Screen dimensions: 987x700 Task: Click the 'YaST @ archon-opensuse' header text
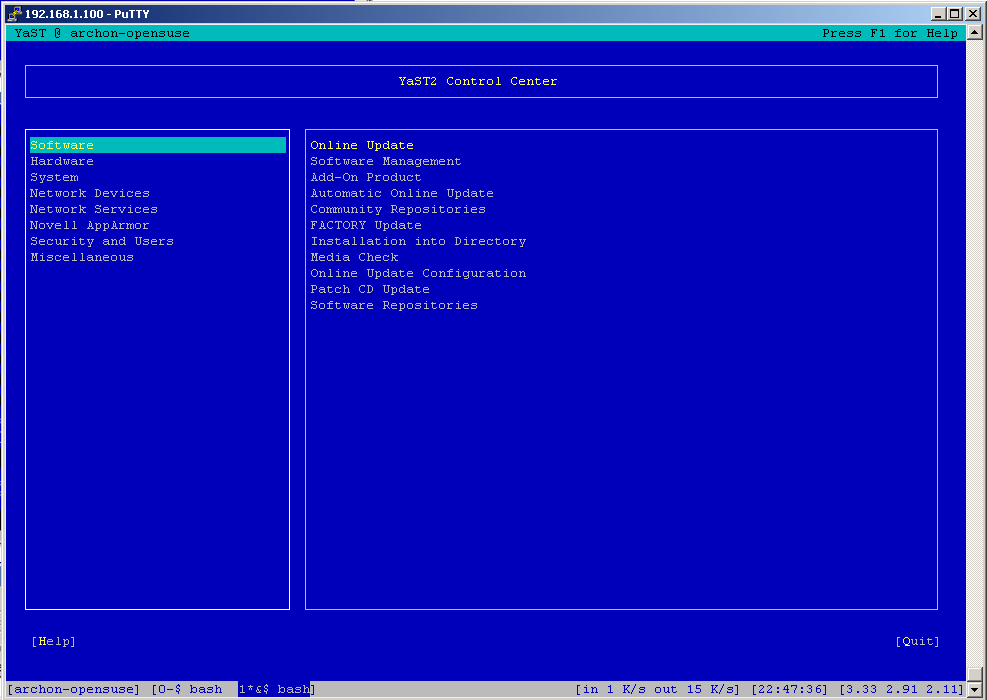click(102, 33)
